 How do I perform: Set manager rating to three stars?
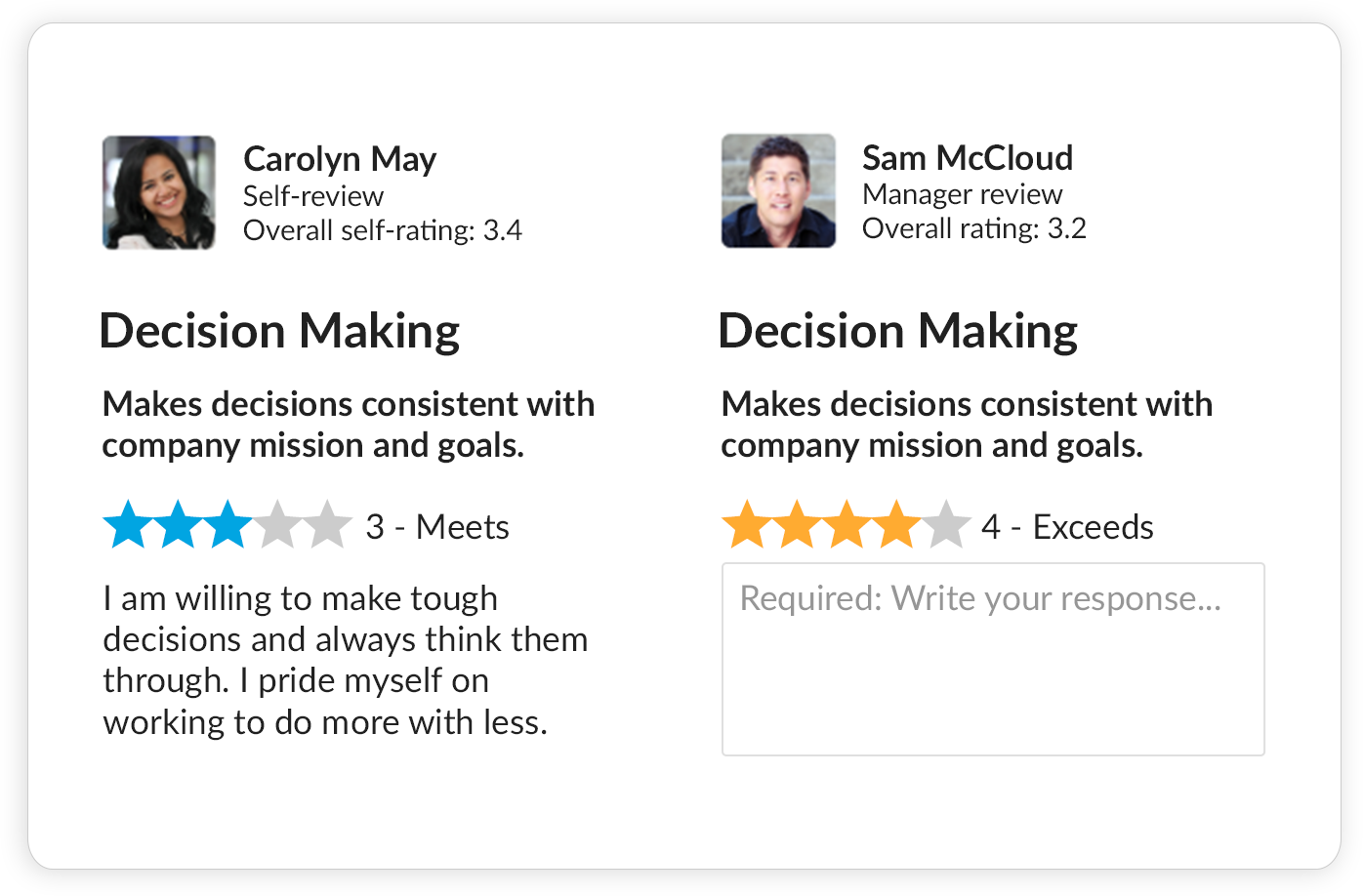(847, 526)
